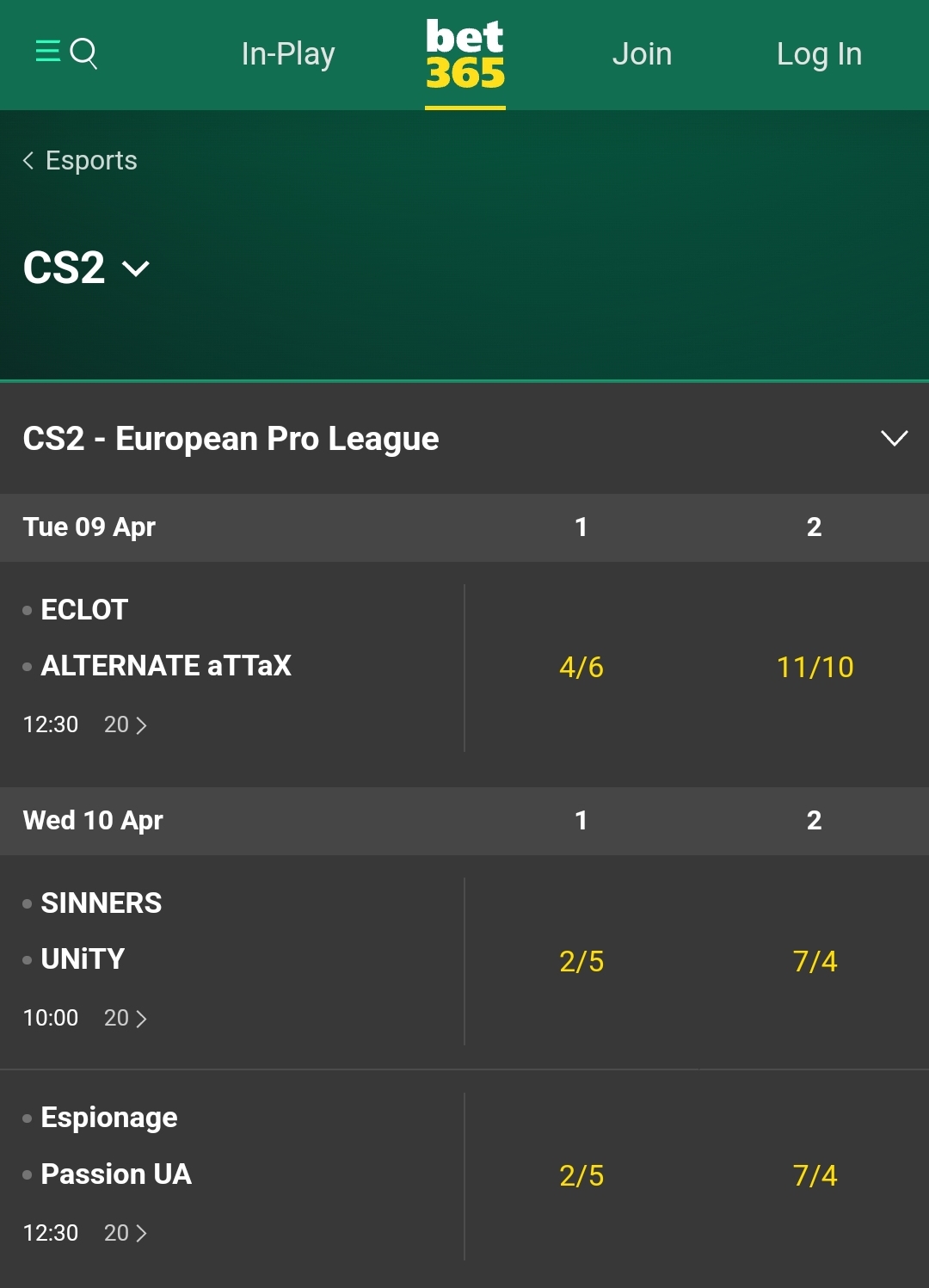929x1288 pixels.
Task: Switch to the In-Play section
Action: tap(287, 53)
